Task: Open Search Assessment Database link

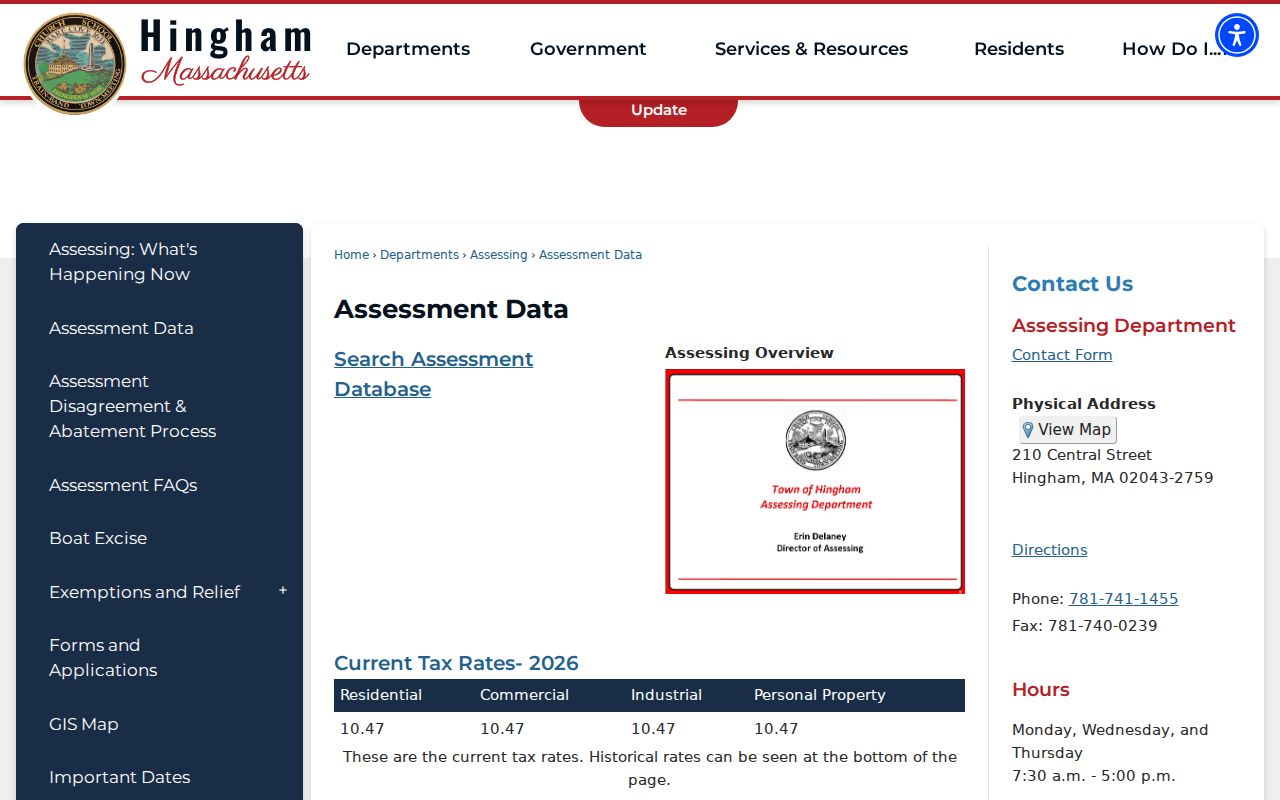Action: (433, 374)
